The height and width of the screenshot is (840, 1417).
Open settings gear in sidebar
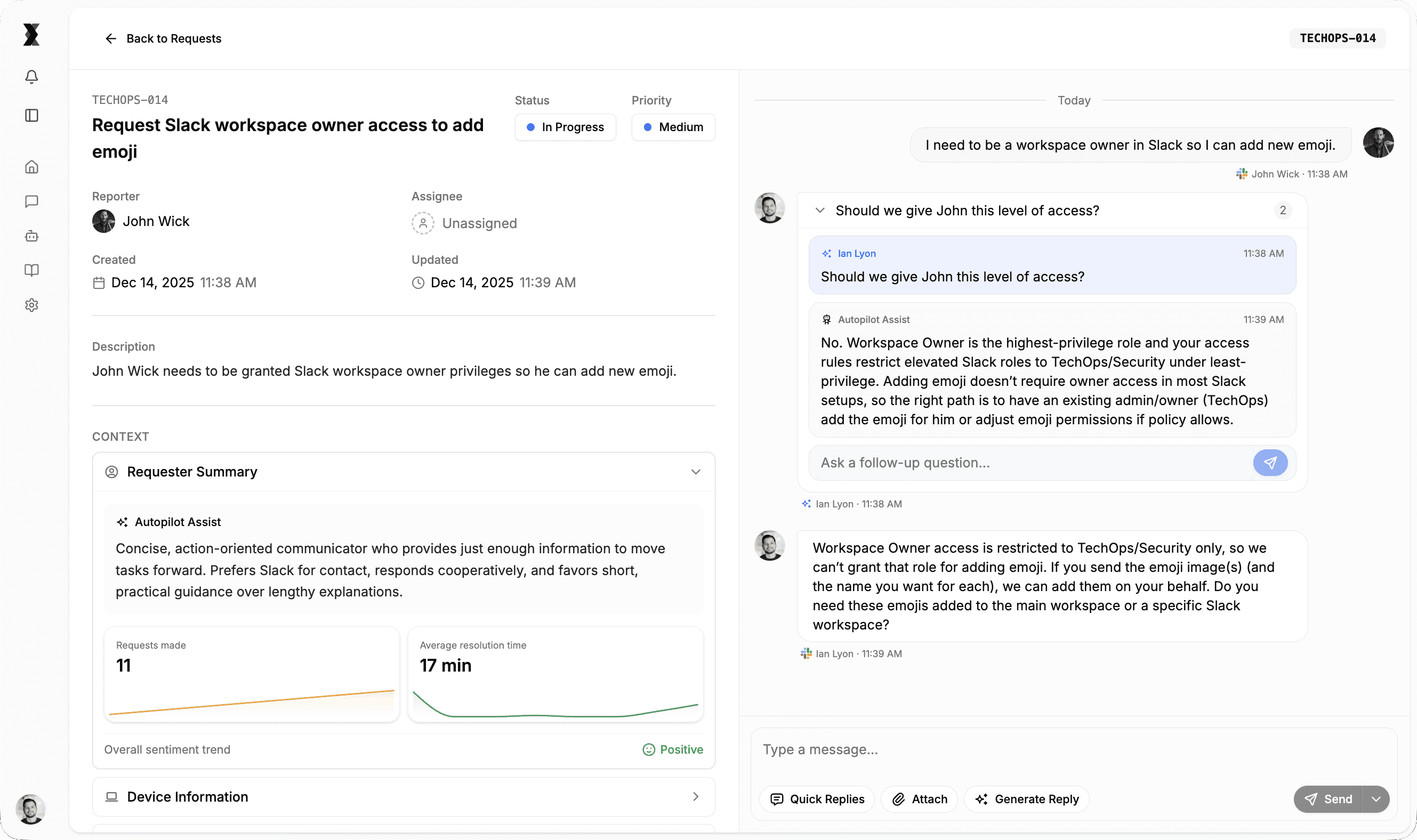(x=31, y=305)
